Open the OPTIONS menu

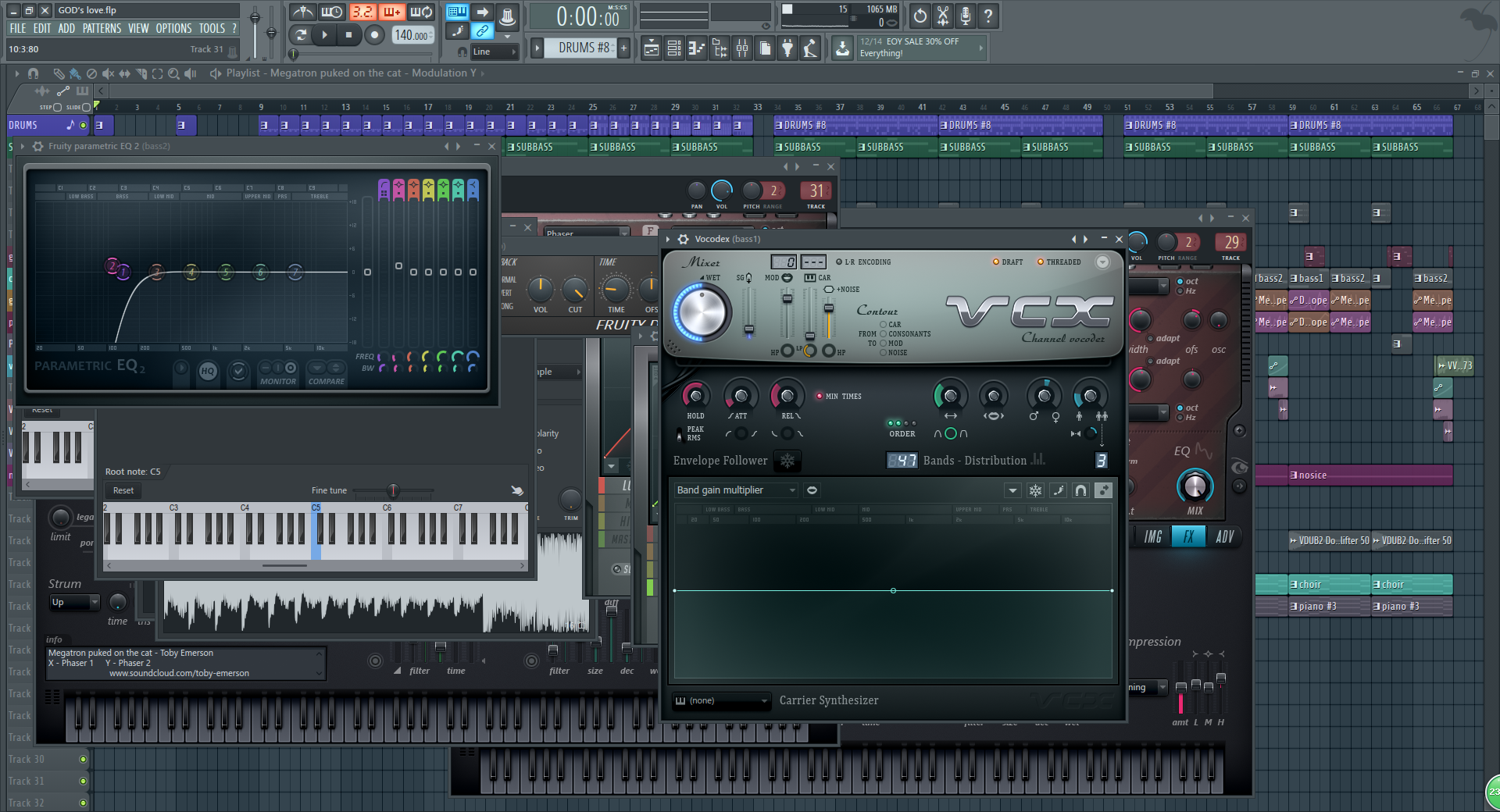(x=173, y=28)
